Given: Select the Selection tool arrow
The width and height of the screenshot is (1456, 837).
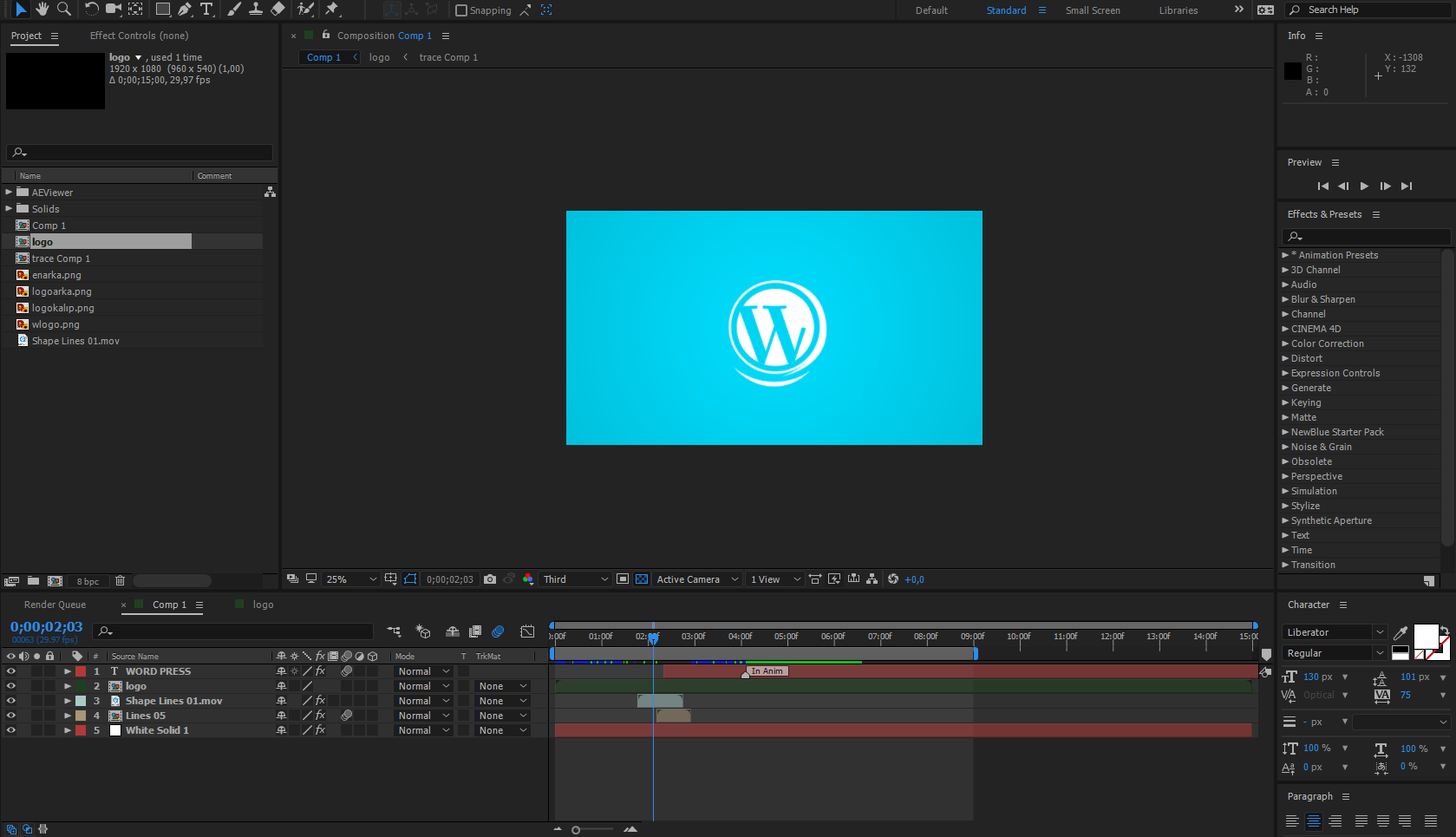Looking at the screenshot, I should (21, 10).
